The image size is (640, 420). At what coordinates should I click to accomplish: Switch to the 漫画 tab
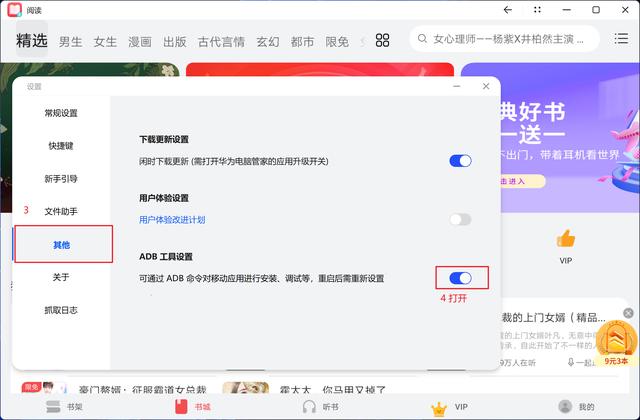coord(140,42)
